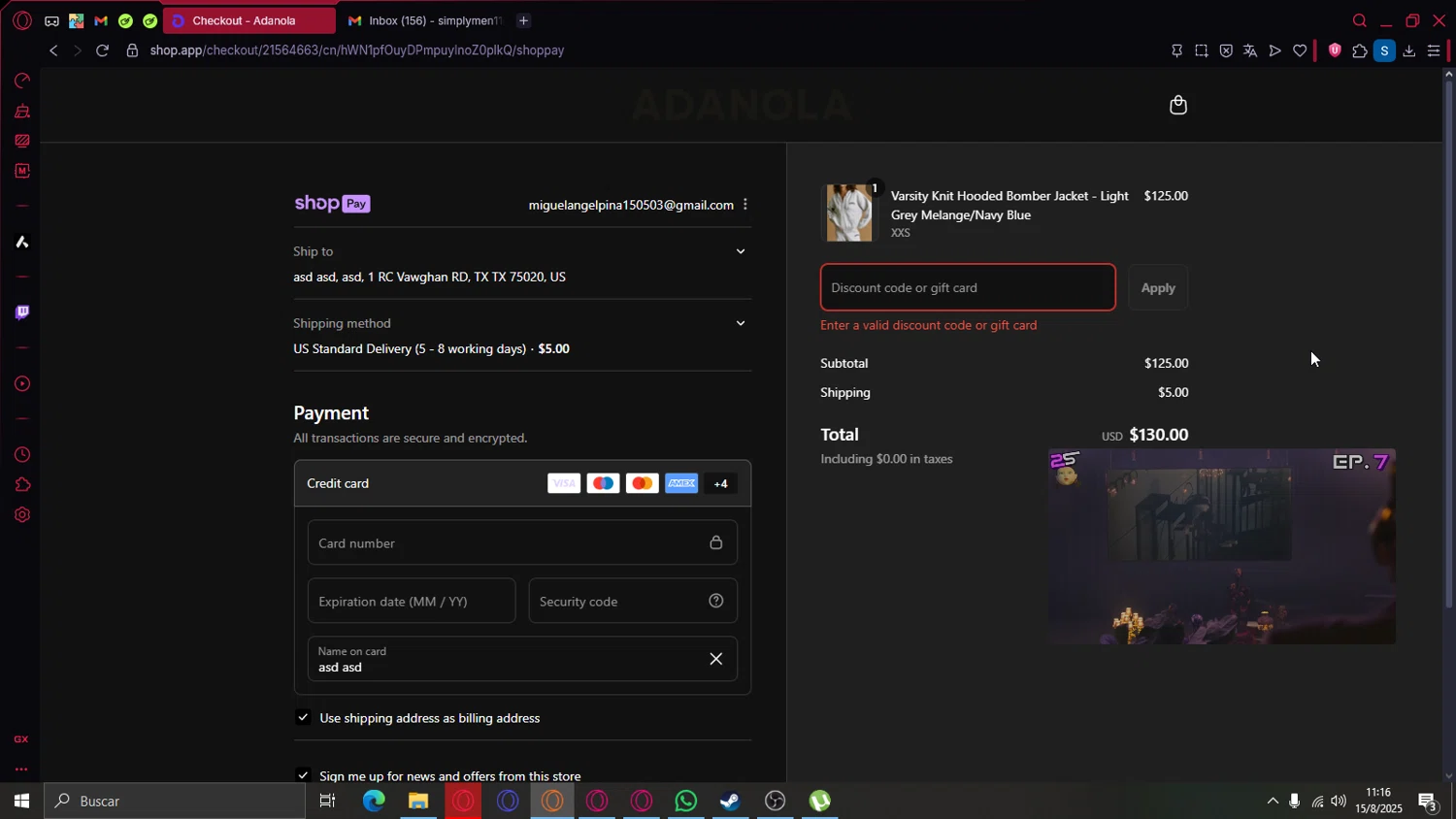Click the EP. 7 video pop-out thumbnail

(1222, 546)
